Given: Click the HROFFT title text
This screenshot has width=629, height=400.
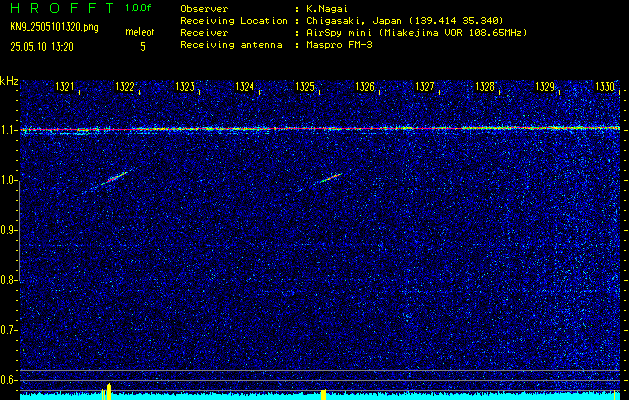Looking at the screenshot, I should 62,8.
